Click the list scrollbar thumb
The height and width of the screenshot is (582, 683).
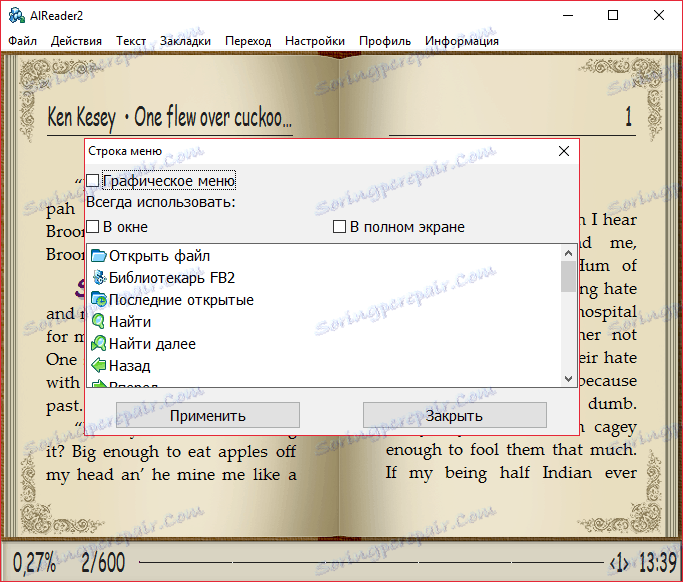point(568,276)
